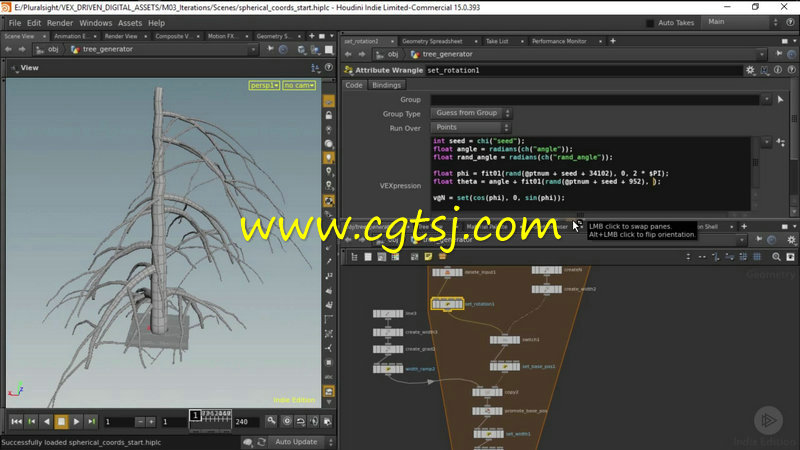This screenshot has width=800, height=450.
Task: Click the obj path segment in scene view
Action: click(53, 49)
